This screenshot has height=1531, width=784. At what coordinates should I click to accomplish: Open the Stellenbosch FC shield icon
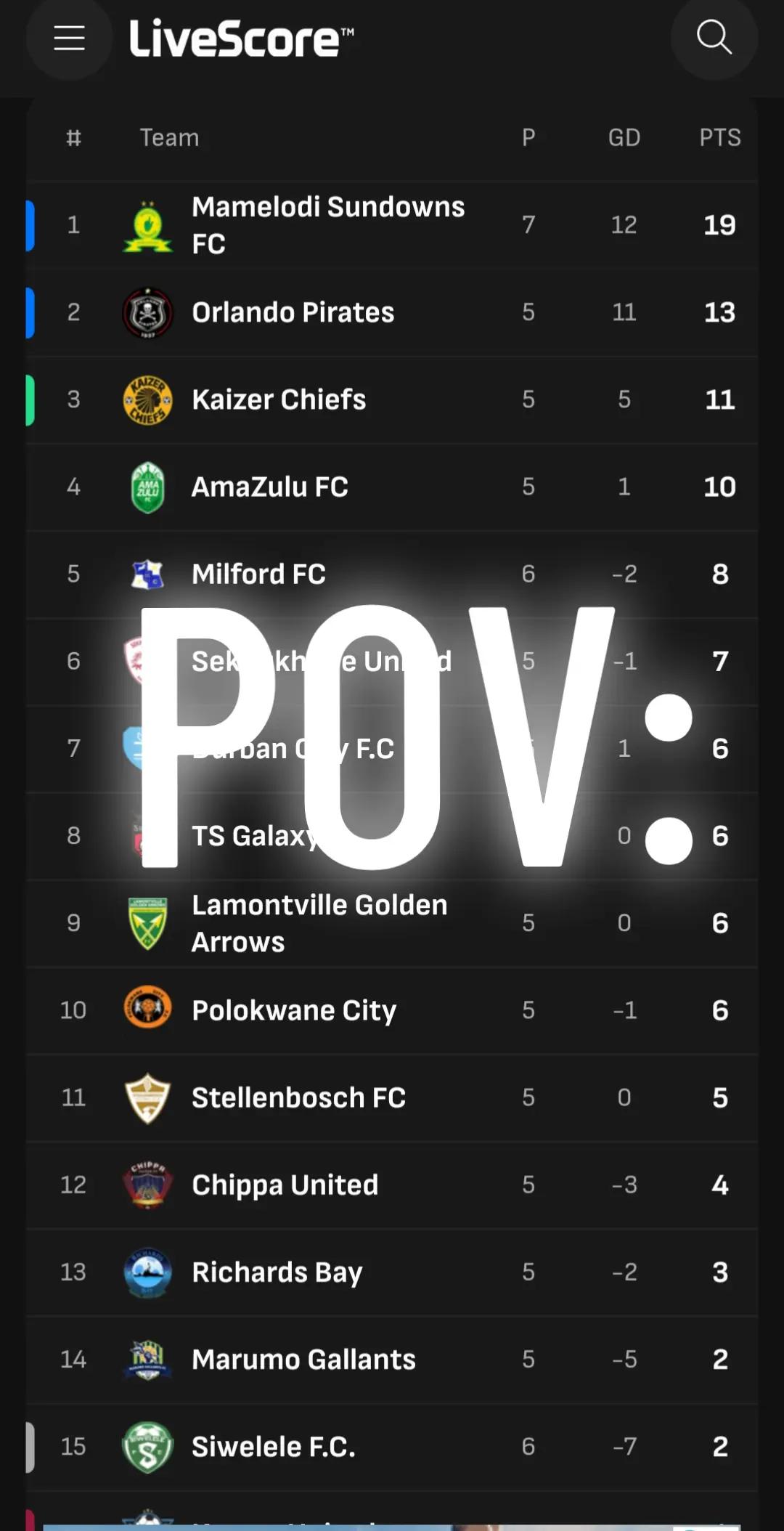click(x=147, y=1098)
